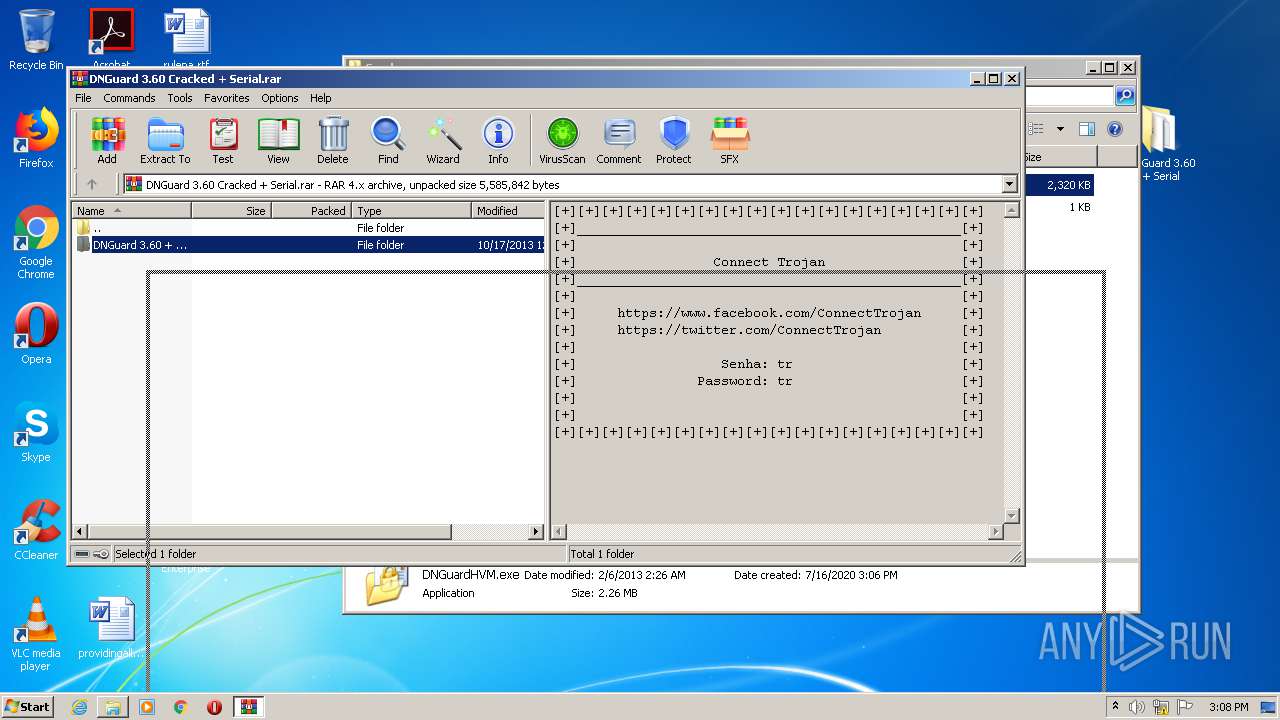Click the key icon in the status bar

101,554
